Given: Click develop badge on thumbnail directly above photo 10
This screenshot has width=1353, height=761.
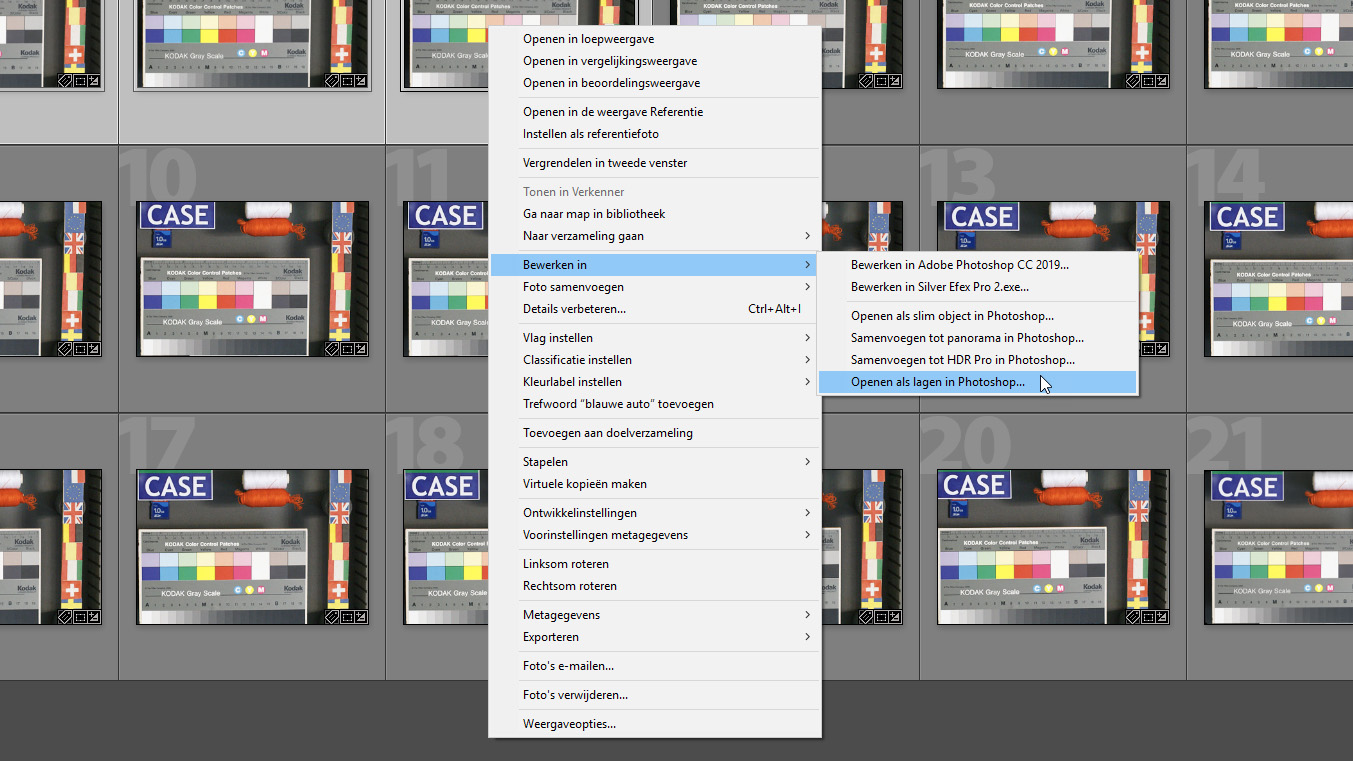Looking at the screenshot, I should (x=360, y=81).
